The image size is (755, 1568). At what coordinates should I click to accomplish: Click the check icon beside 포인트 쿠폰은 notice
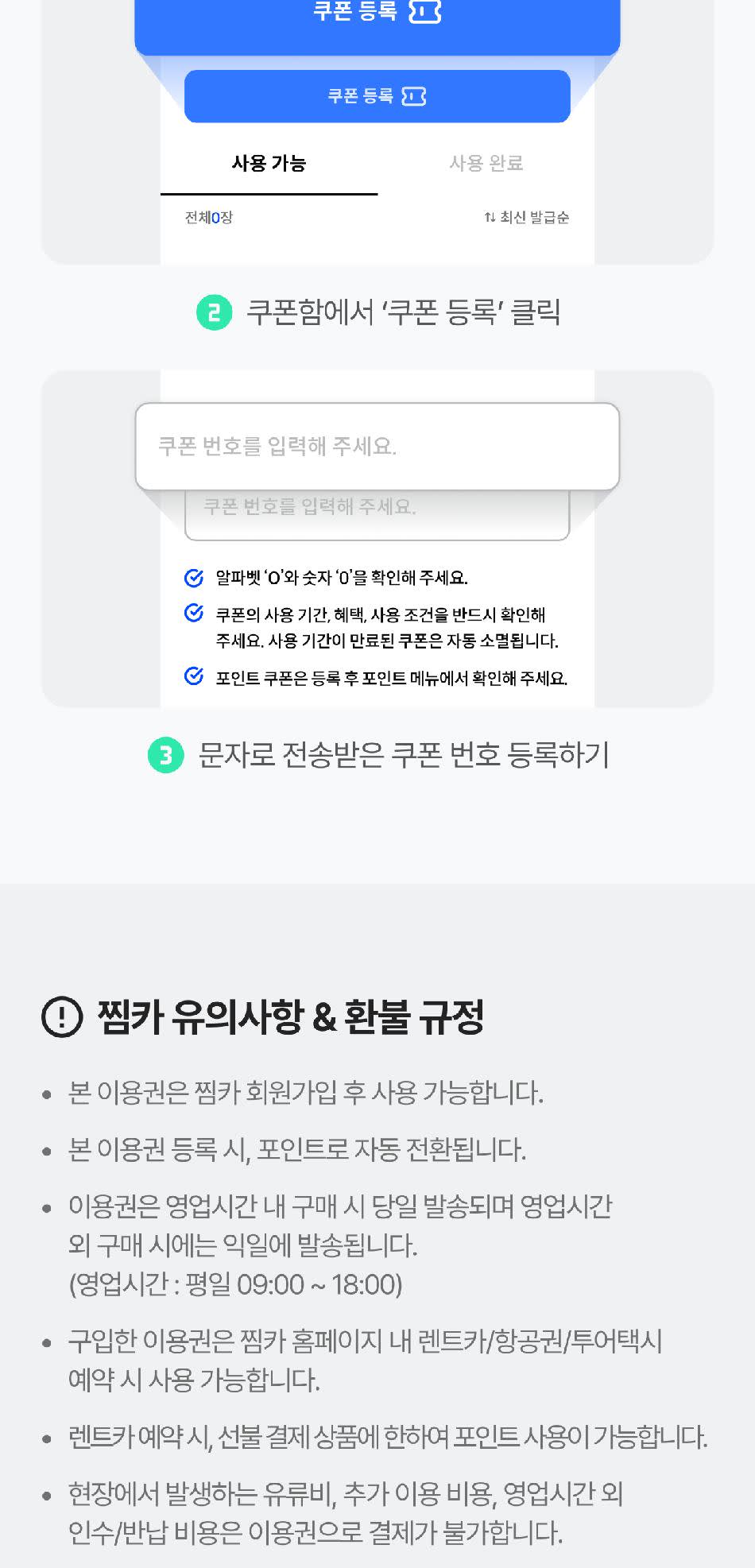click(193, 676)
